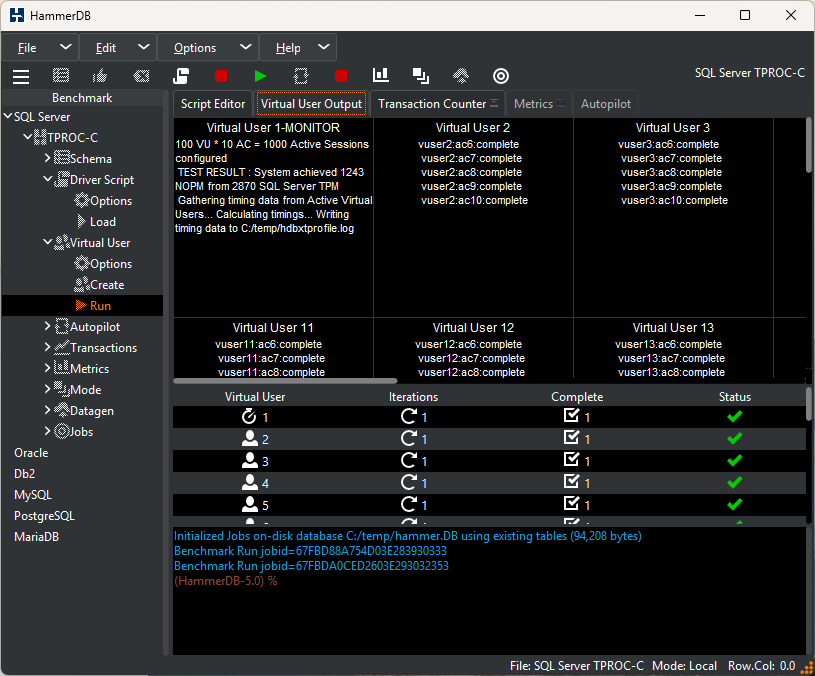Select the Mode tree item
The width and height of the screenshot is (815, 676).
coord(85,390)
